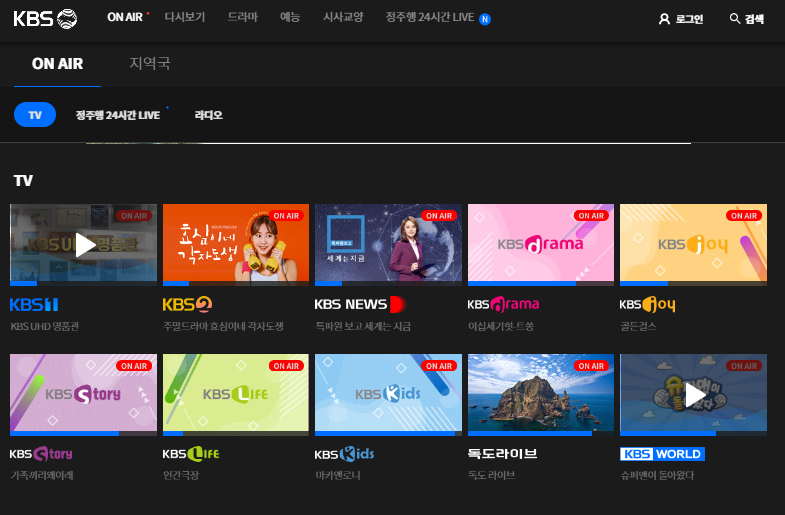Click the KBS WORLD channel logo
Screen dimensions: 785x515
point(662,454)
